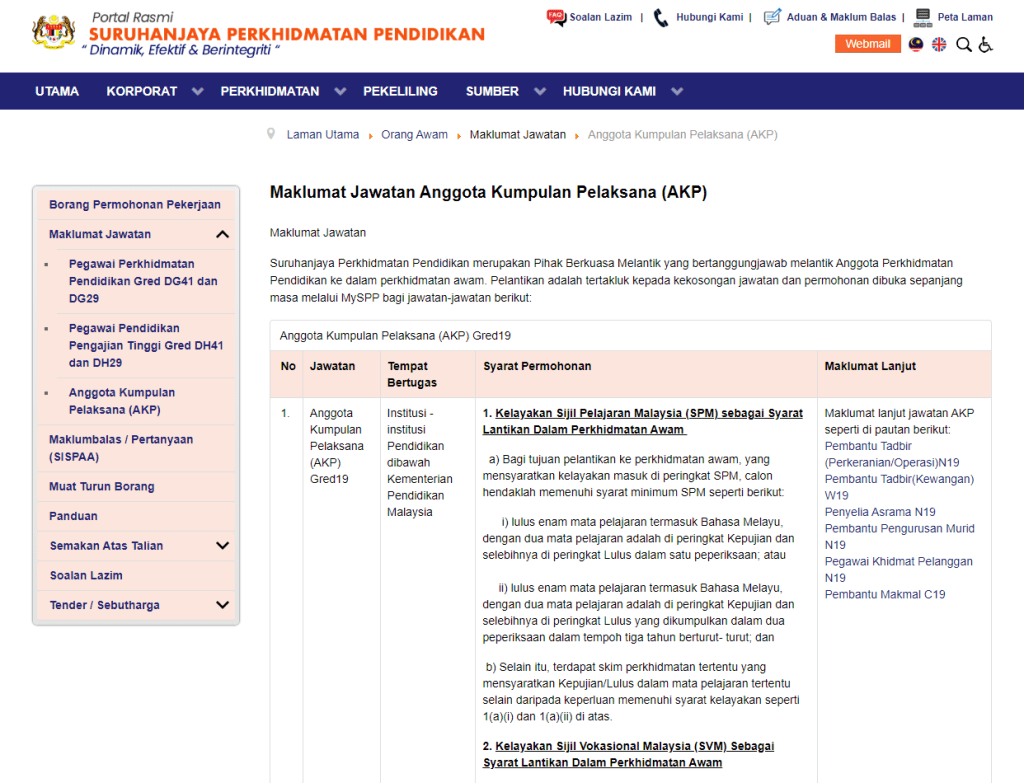
Task: Open Hubungi Kami link in top header
Action: point(709,17)
